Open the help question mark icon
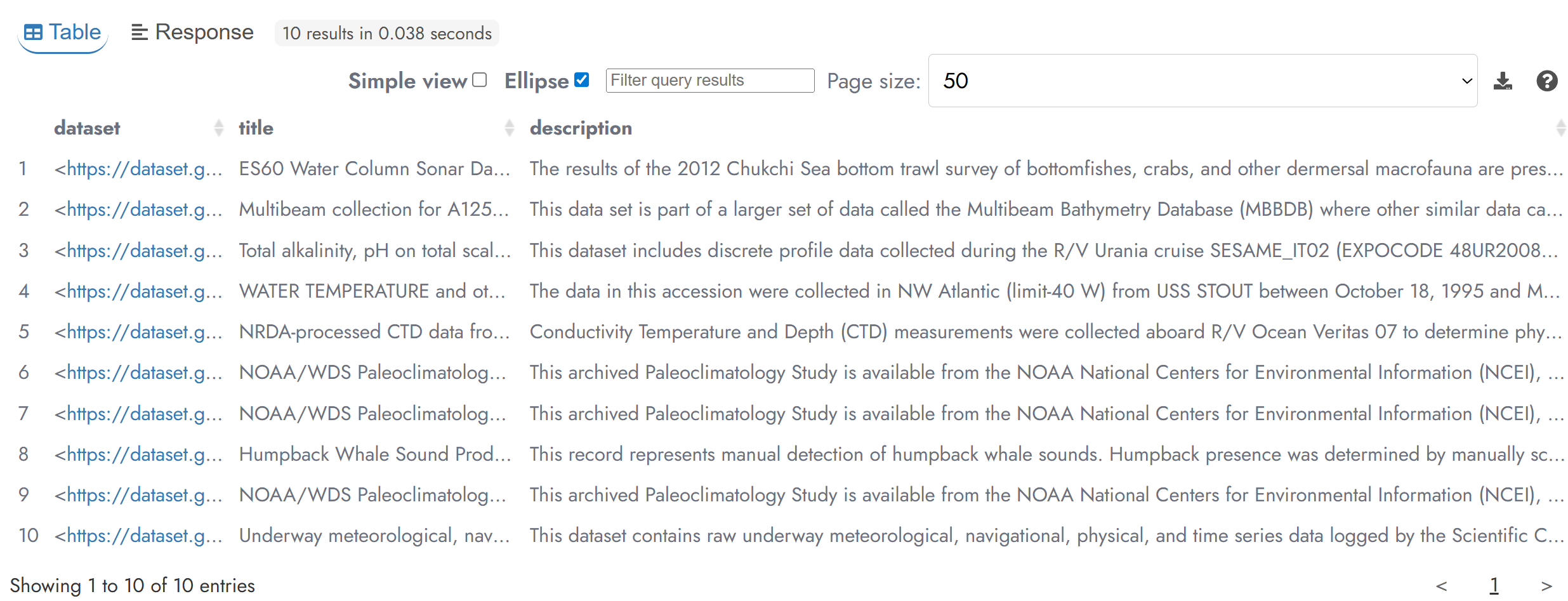The width and height of the screenshot is (1568, 601). 1546,81
